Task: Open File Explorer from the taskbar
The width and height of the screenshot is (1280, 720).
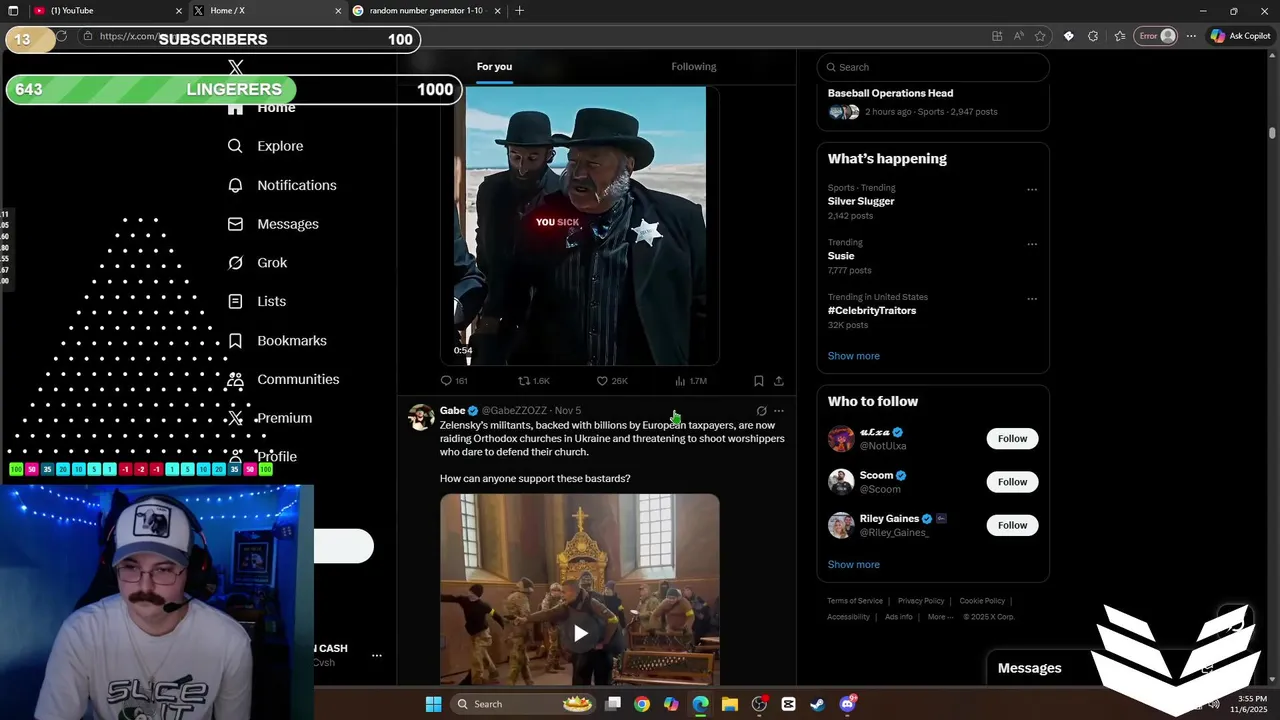Action: (x=729, y=704)
